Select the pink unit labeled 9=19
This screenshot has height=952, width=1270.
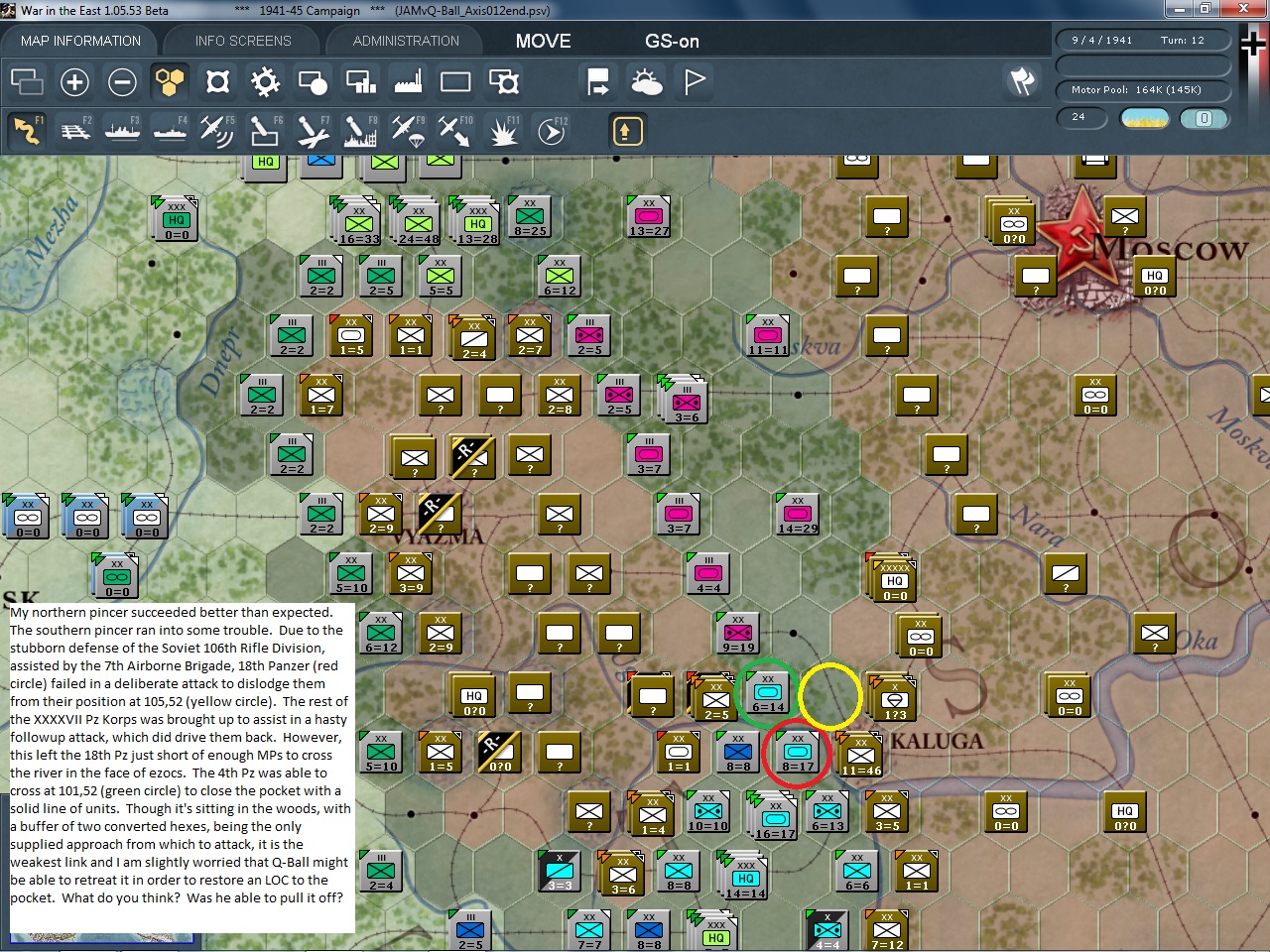pos(737,634)
